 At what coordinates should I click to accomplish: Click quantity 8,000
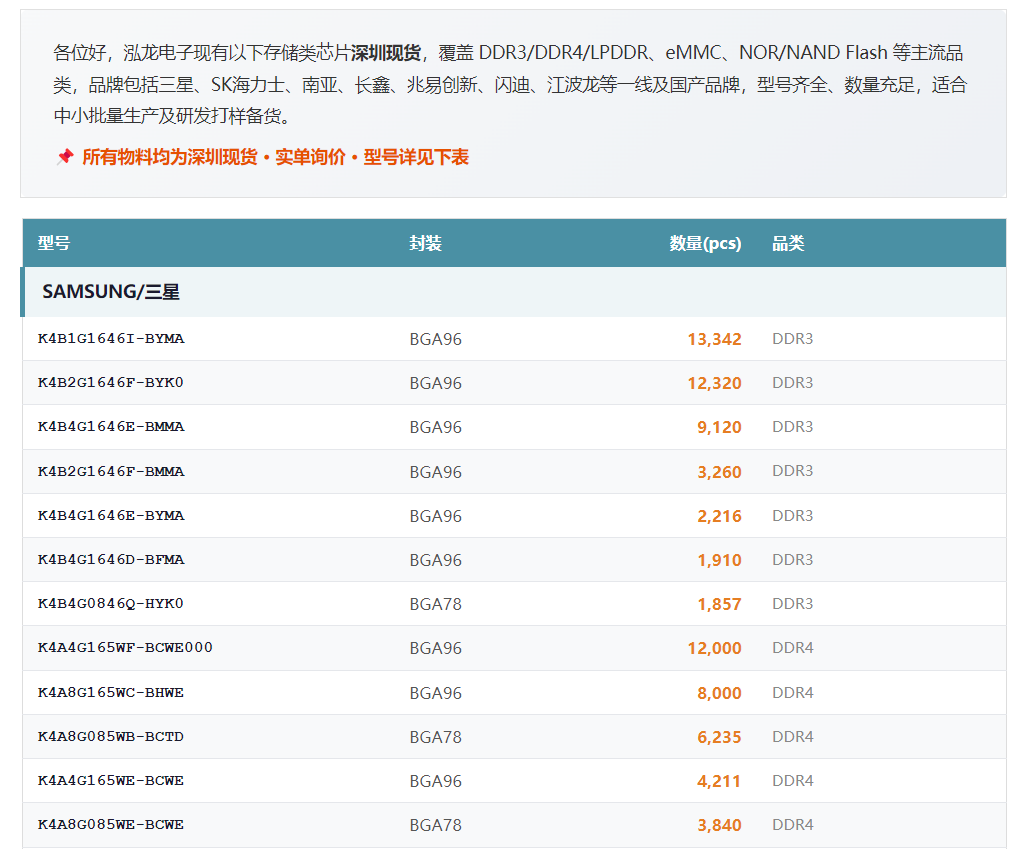coord(719,693)
